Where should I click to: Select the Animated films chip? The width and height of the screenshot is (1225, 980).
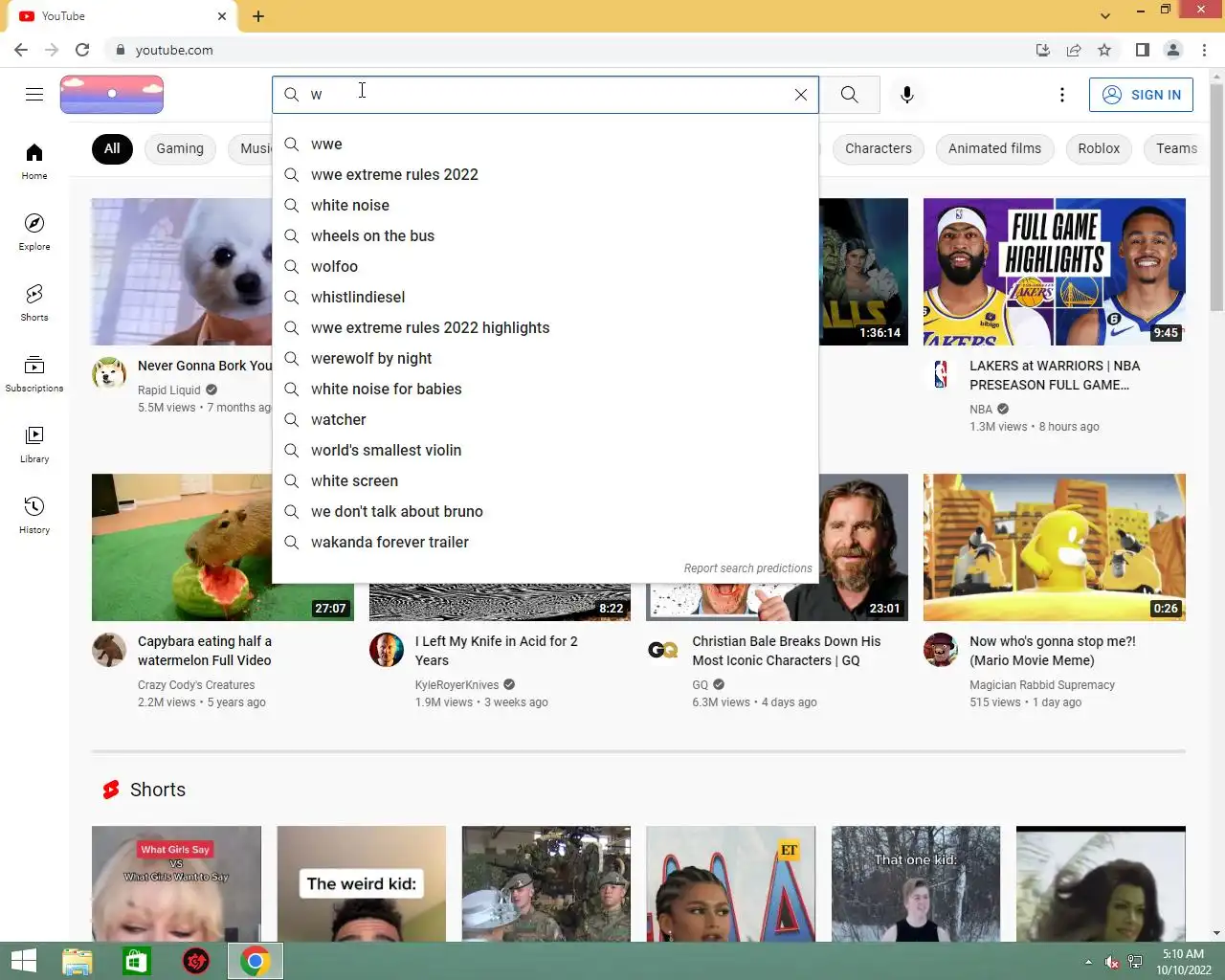coord(994,148)
